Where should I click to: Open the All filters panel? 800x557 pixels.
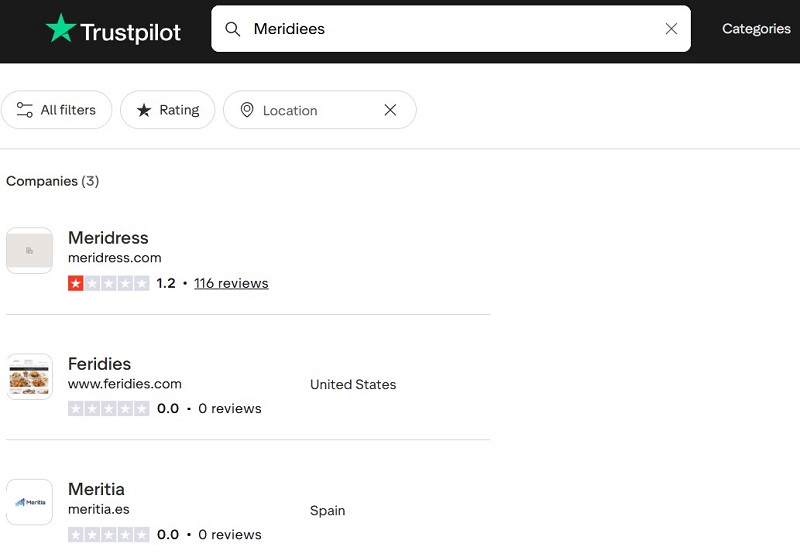point(57,110)
